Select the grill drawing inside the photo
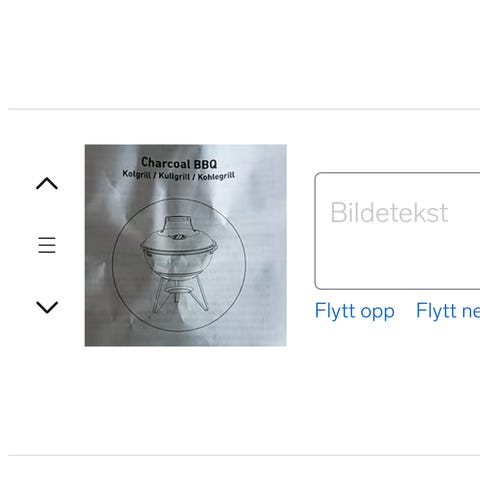The image size is (480, 480). [179, 265]
